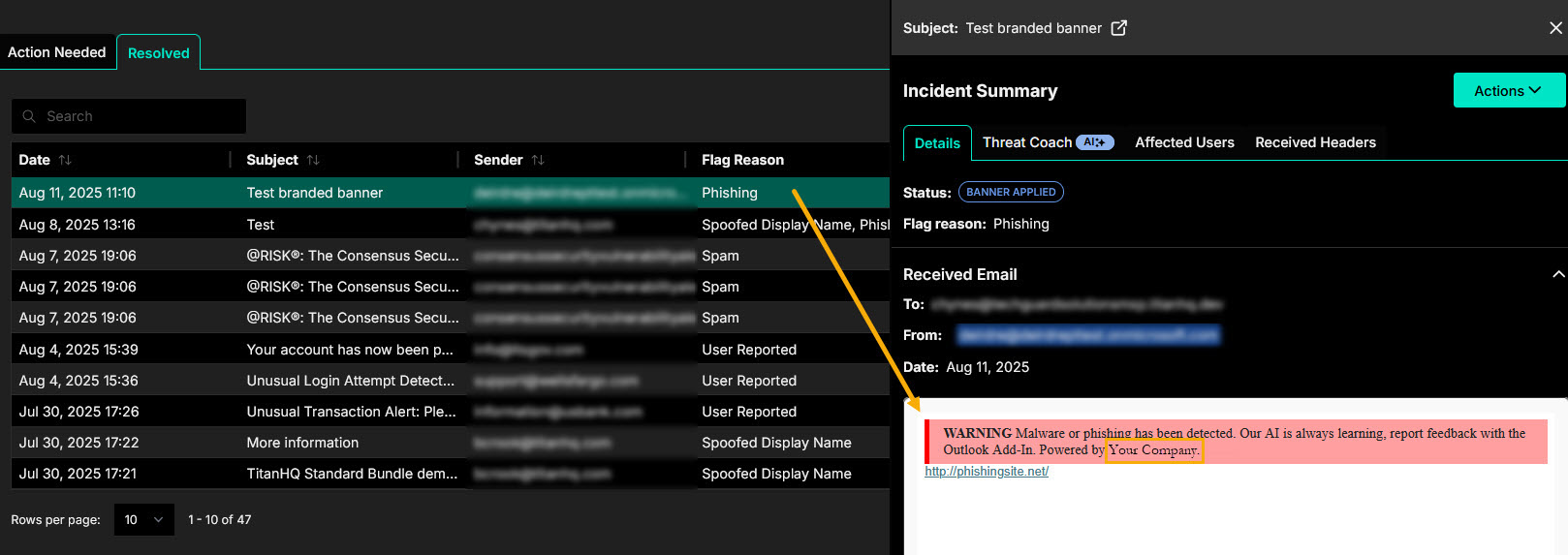Switch to Action Needed tab
The image size is (1568, 555).
[x=57, y=52]
